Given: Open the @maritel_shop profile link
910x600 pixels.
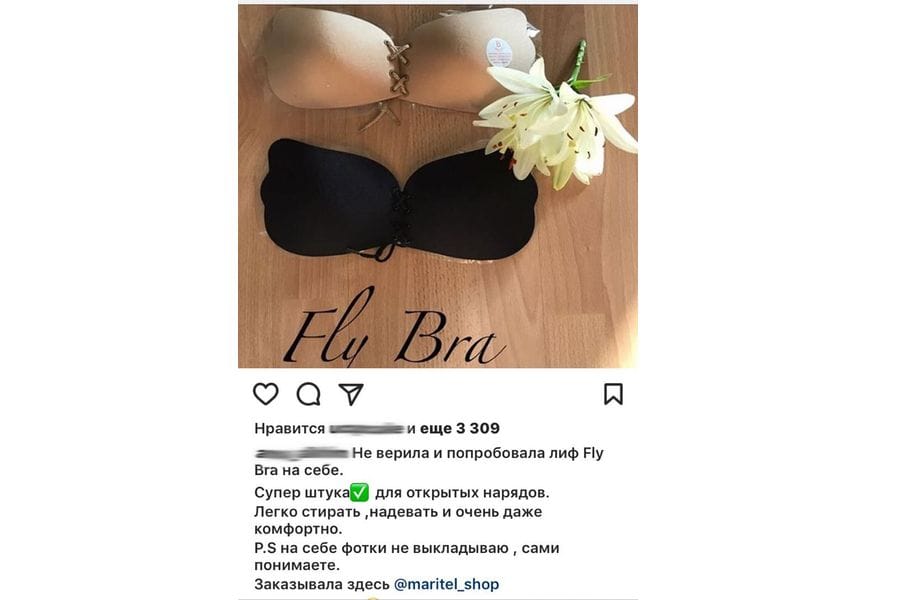Looking at the screenshot, I should coord(446,584).
